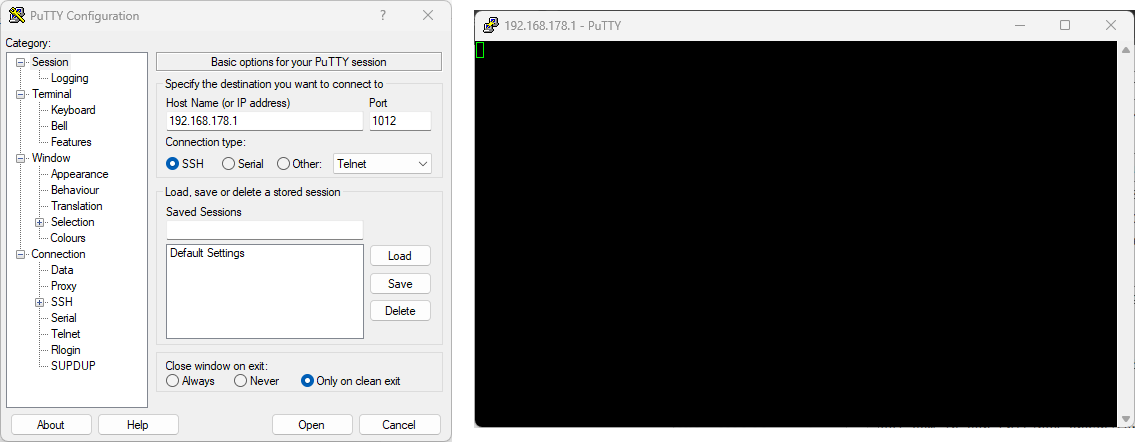Minimize the 192.168.178.1 PuTTY terminal window
Image resolution: width=1142 pixels, height=447 pixels.
1020,25
